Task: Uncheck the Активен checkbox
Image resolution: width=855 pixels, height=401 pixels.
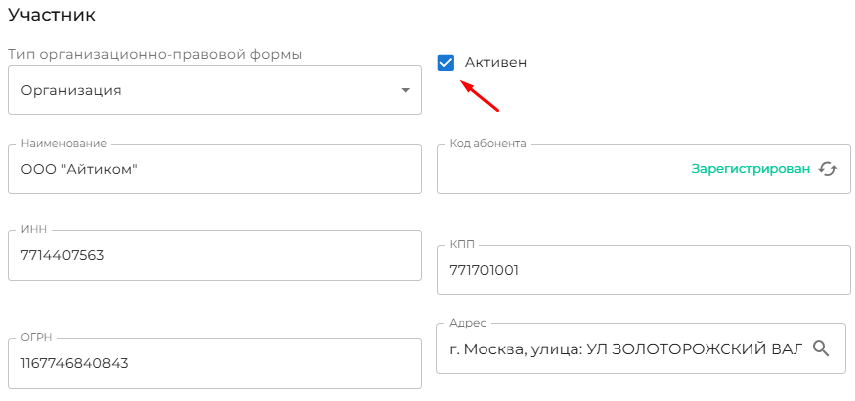Action: (x=446, y=63)
